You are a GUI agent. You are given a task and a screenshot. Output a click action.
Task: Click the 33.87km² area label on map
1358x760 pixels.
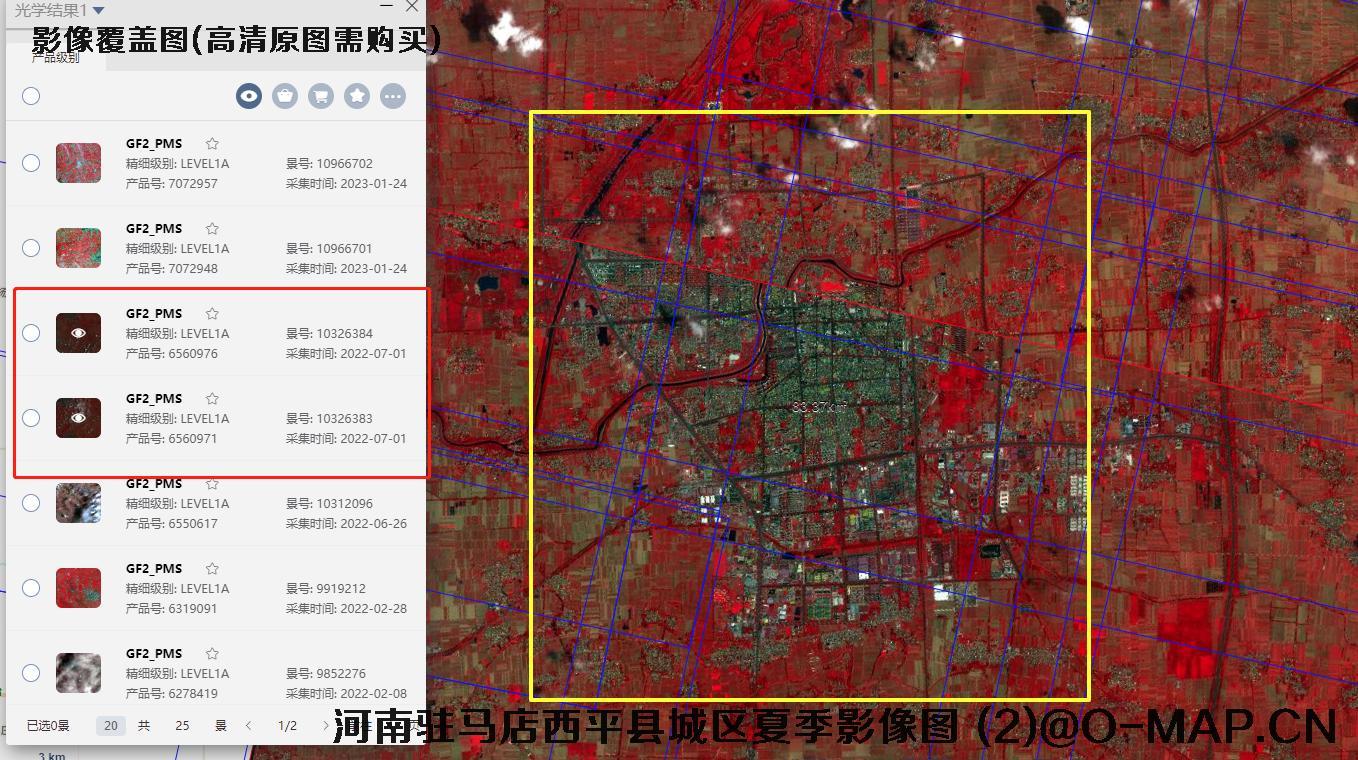[x=819, y=407]
